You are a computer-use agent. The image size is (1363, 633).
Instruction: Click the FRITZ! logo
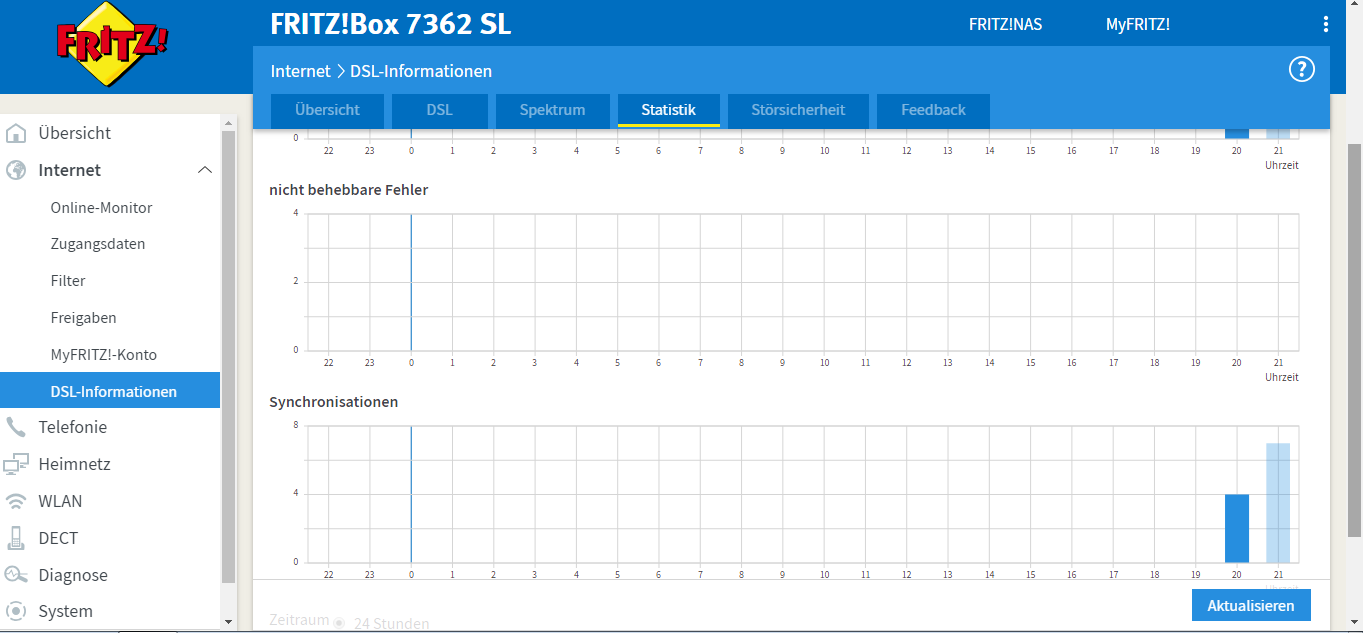coord(111,43)
